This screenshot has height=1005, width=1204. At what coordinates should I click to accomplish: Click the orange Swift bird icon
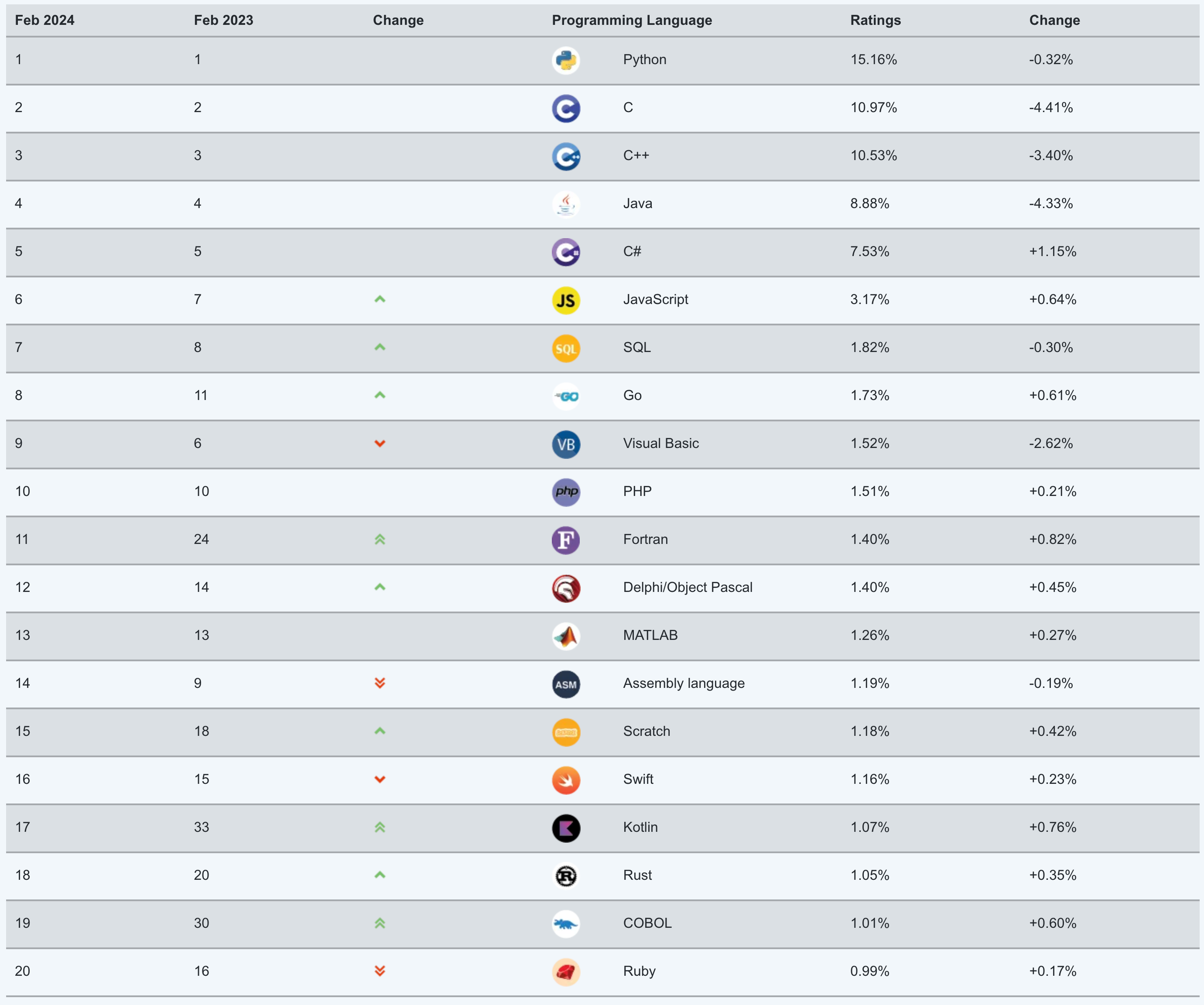566,779
